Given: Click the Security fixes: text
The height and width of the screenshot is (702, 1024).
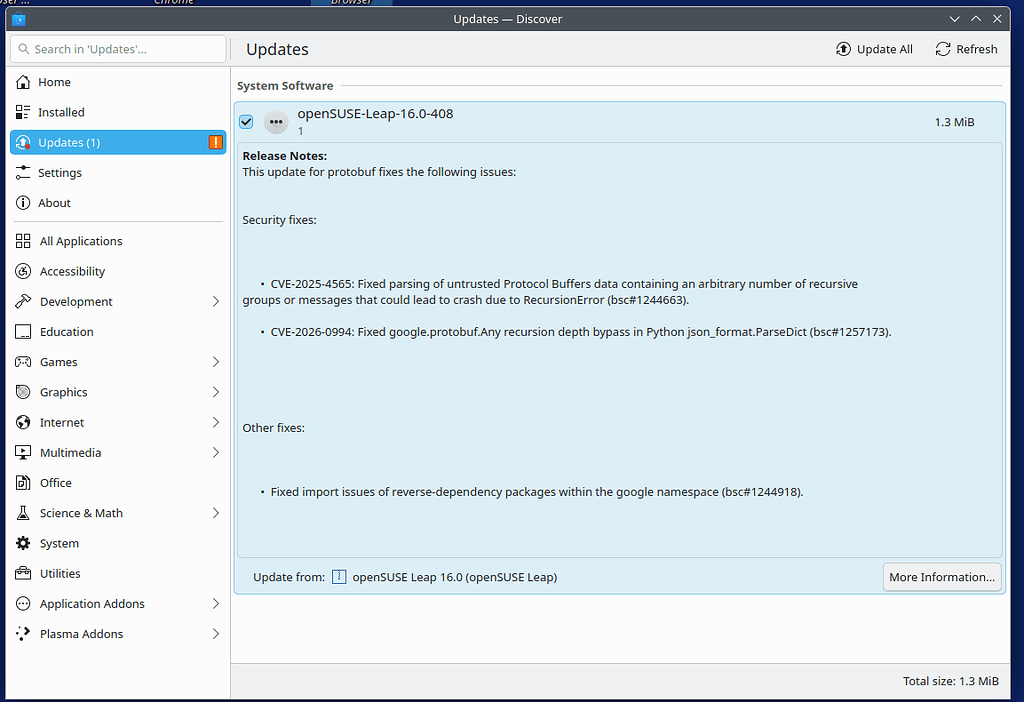Looking at the screenshot, I should [280, 220].
